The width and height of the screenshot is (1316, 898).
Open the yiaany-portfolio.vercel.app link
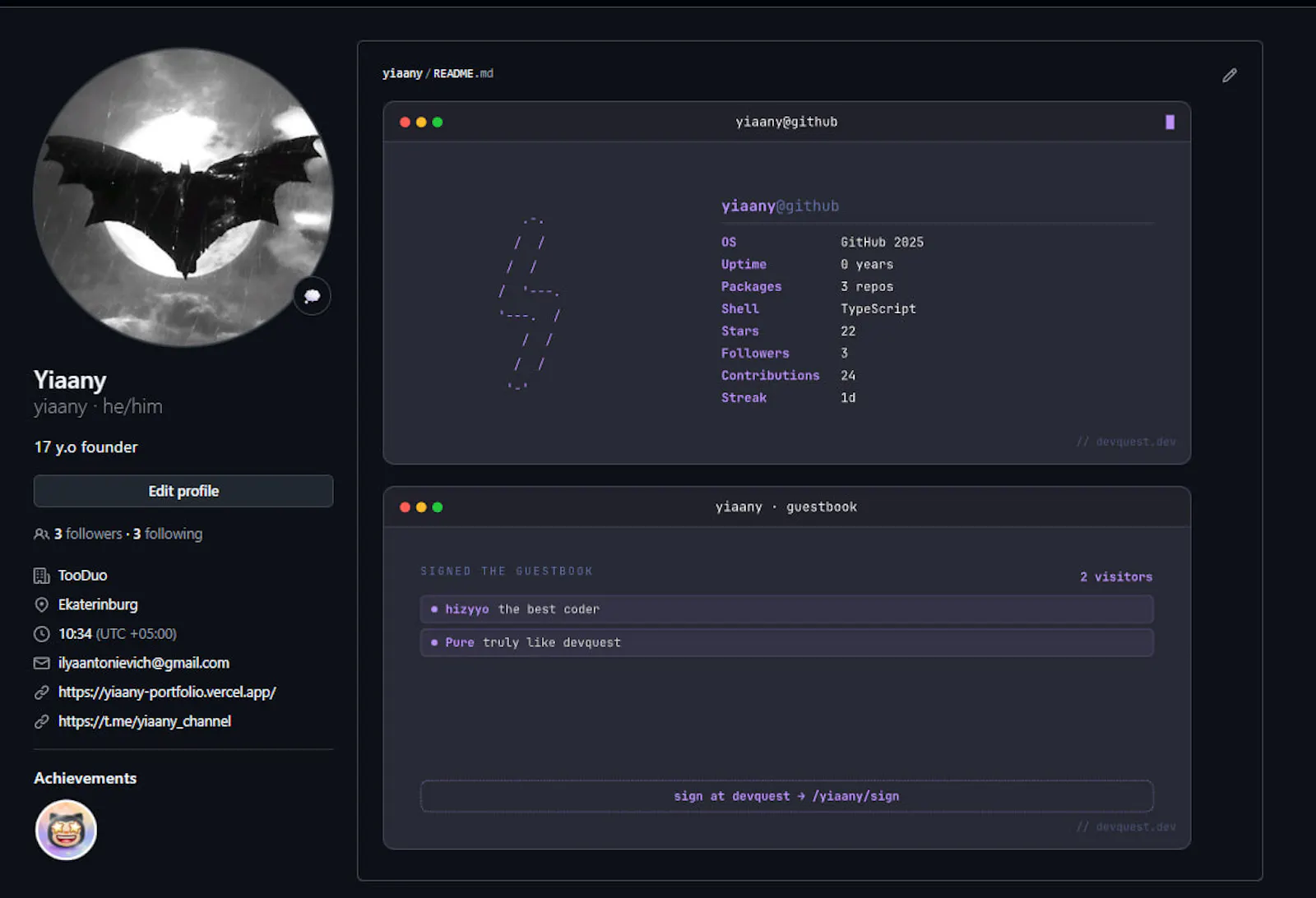(x=167, y=692)
